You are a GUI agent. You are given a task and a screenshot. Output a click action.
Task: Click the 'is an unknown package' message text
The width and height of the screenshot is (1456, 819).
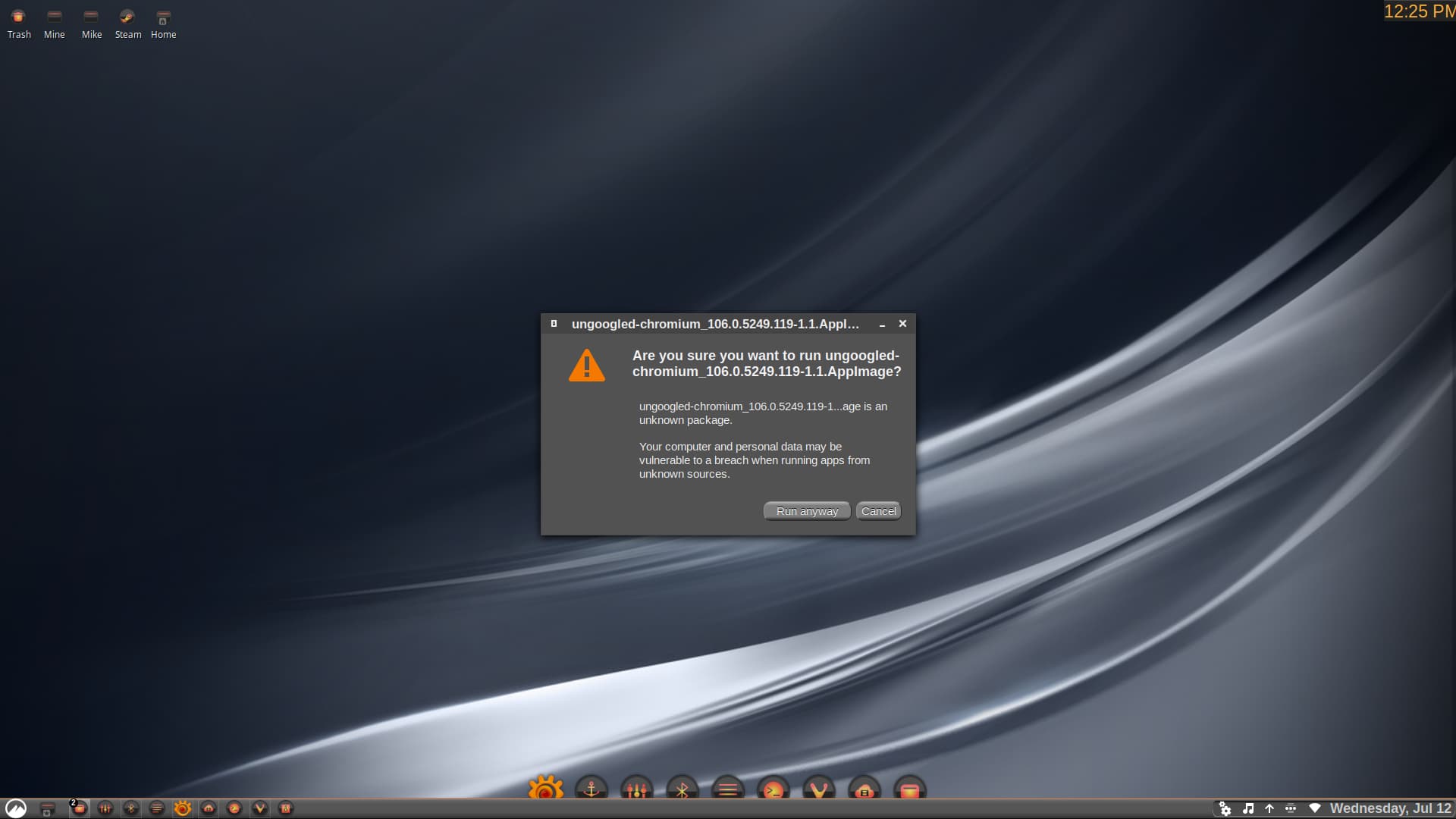coord(763,413)
